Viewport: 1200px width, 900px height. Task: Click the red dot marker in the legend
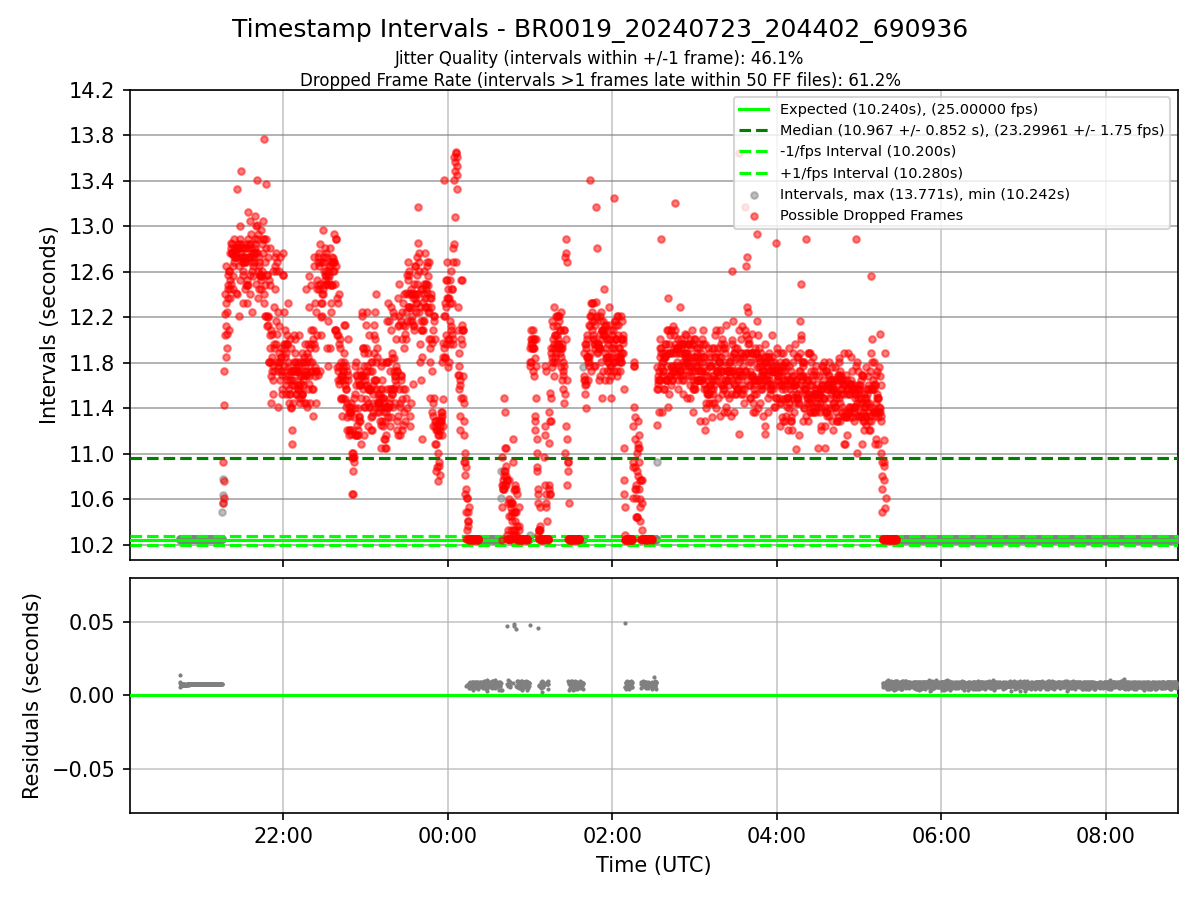coord(754,215)
